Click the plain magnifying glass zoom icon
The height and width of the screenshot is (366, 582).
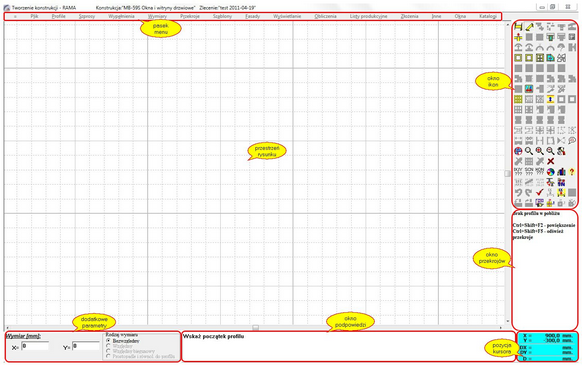[529, 151]
